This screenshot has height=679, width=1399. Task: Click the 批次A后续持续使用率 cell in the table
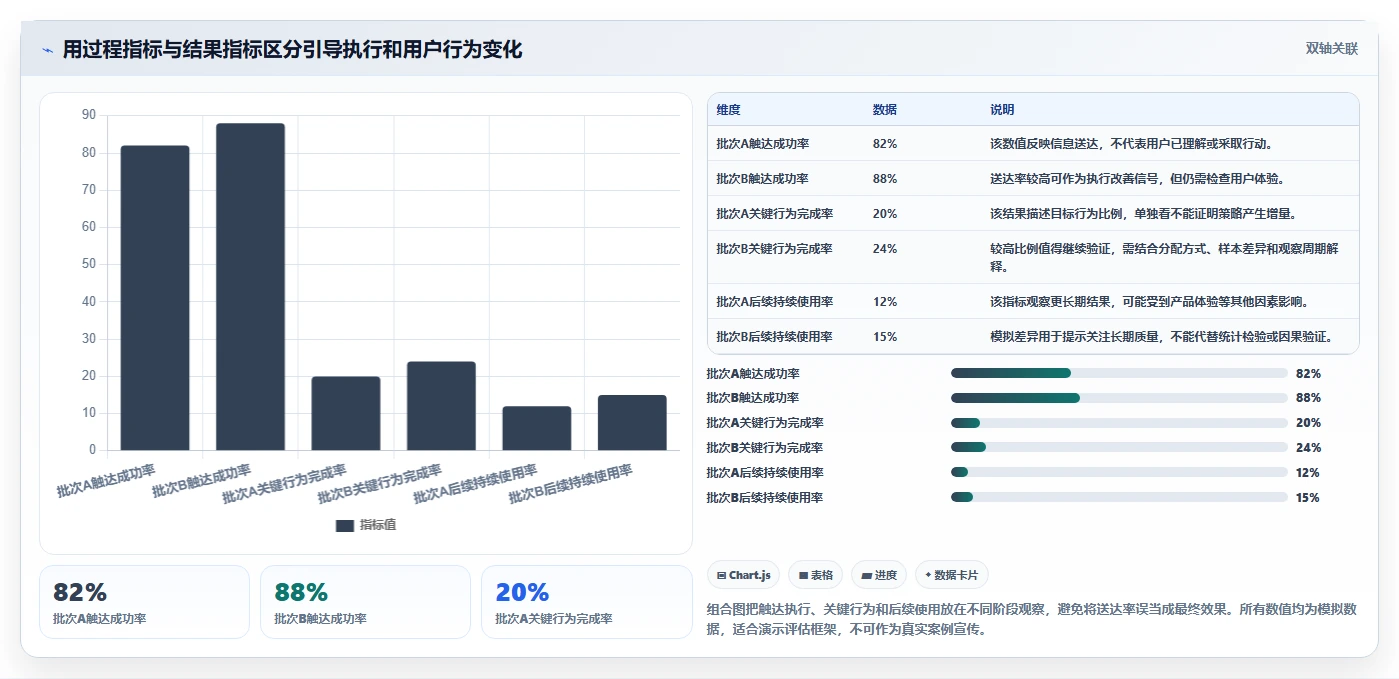tap(775, 302)
